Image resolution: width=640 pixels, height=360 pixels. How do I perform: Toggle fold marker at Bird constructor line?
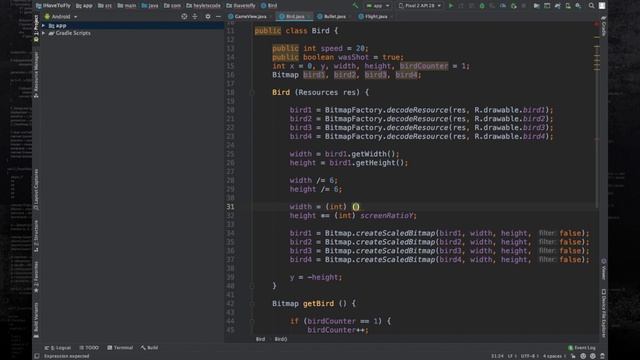[x=252, y=93]
